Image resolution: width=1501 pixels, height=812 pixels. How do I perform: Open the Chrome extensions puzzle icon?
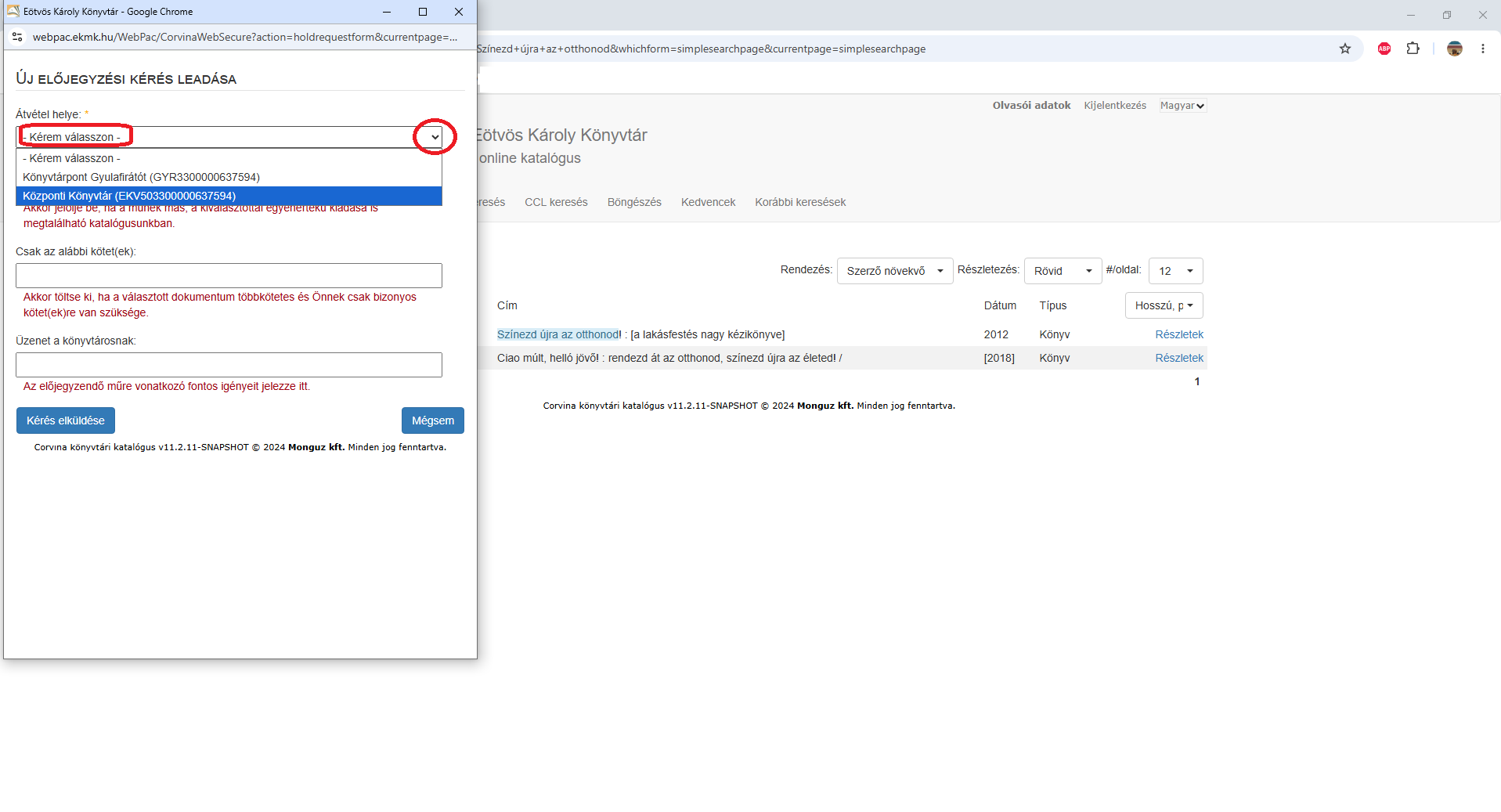click(x=1413, y=49)
